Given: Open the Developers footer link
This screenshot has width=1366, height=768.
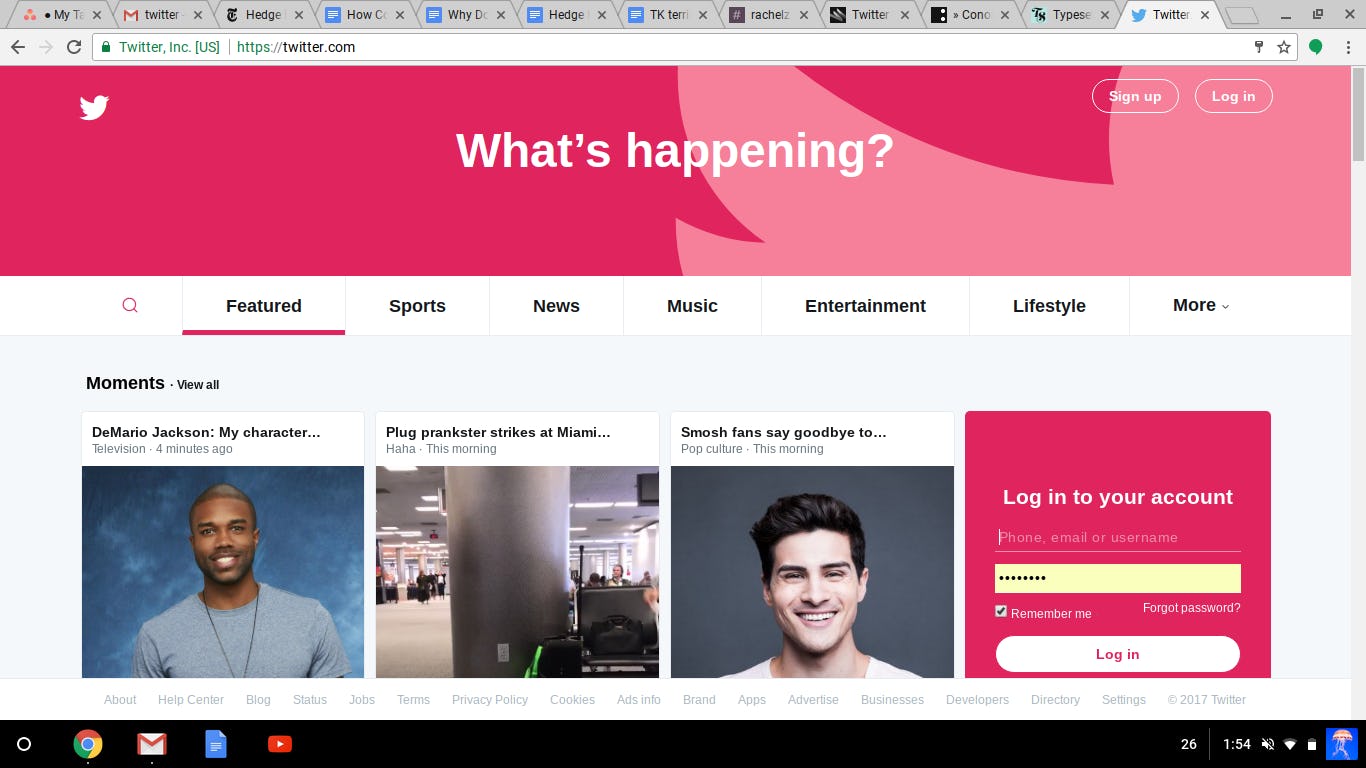Looking at the screenshot, I should coord(977,700).
